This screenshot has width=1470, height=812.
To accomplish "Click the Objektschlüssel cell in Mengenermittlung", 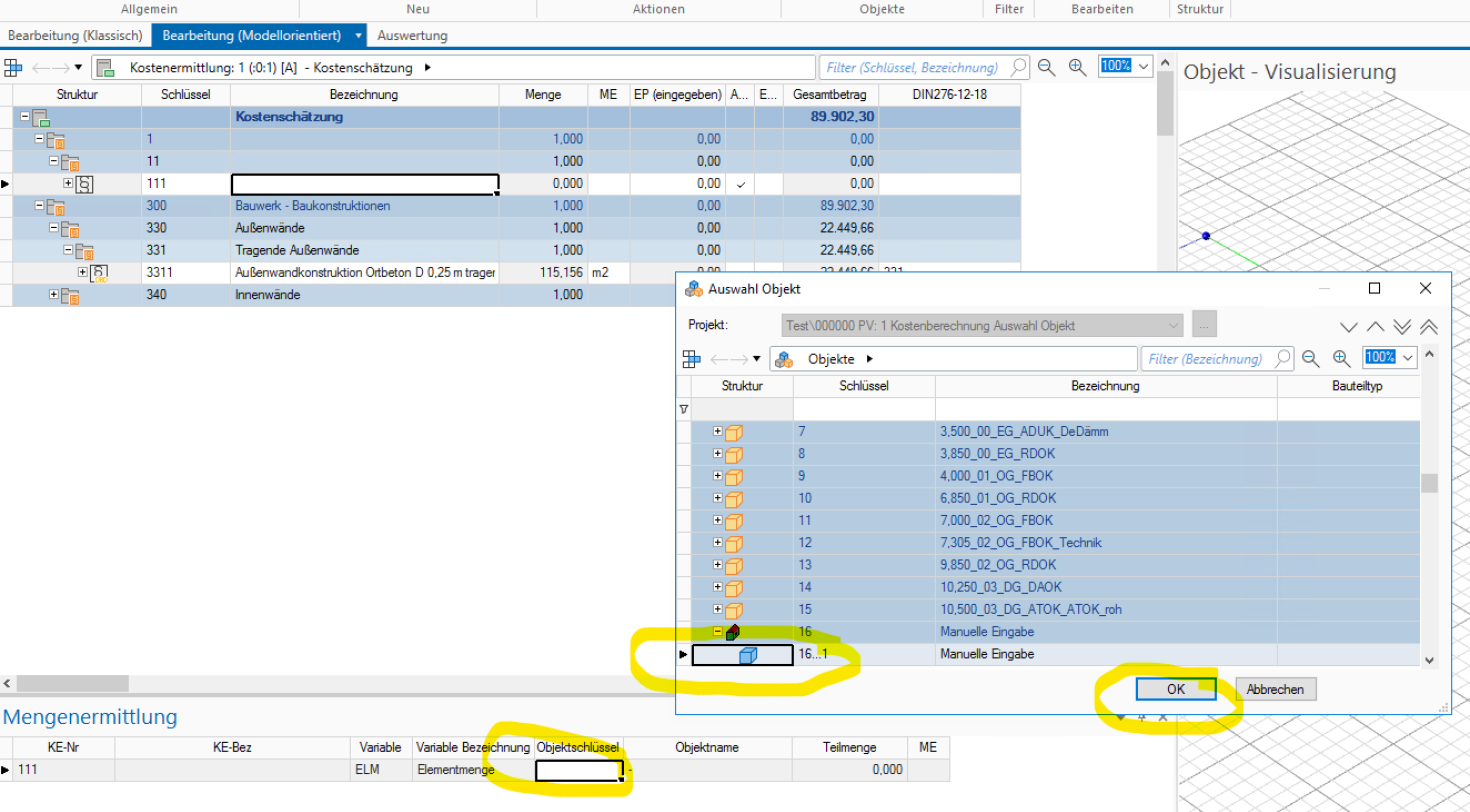I will pos(578,770).
